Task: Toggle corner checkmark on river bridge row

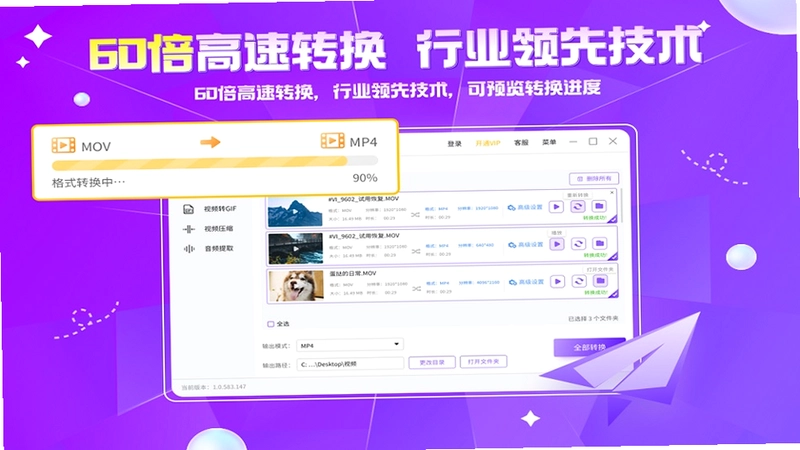Action: pyautogui.click(x=613, y=257)
